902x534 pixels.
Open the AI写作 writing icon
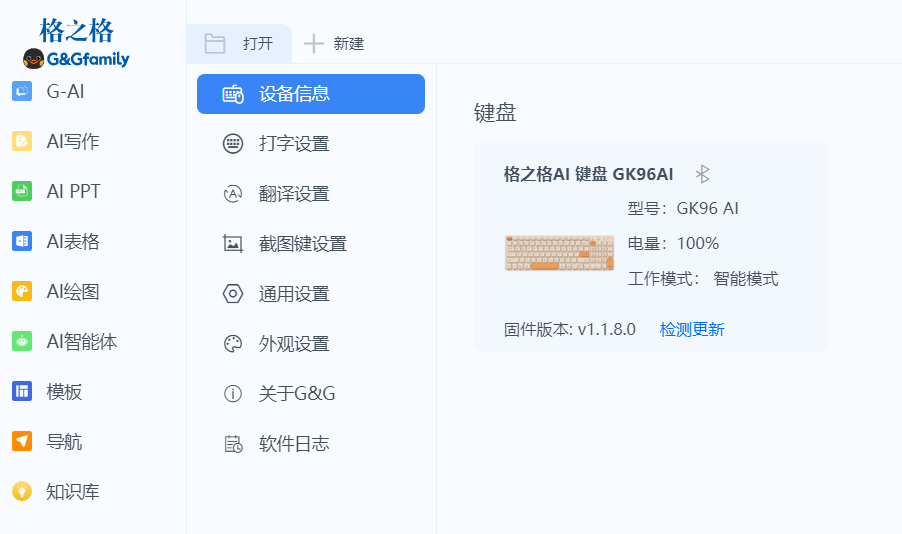tap(22, 141)
